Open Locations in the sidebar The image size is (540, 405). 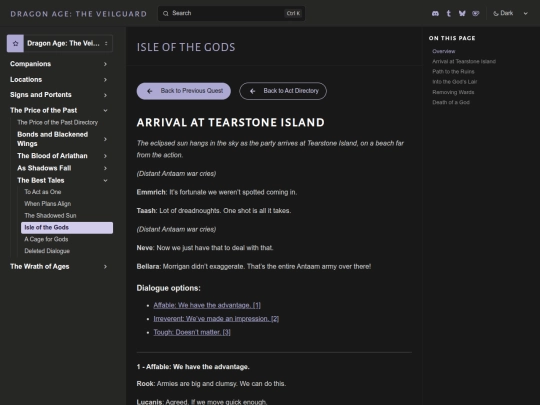click(x=26, y=80)
